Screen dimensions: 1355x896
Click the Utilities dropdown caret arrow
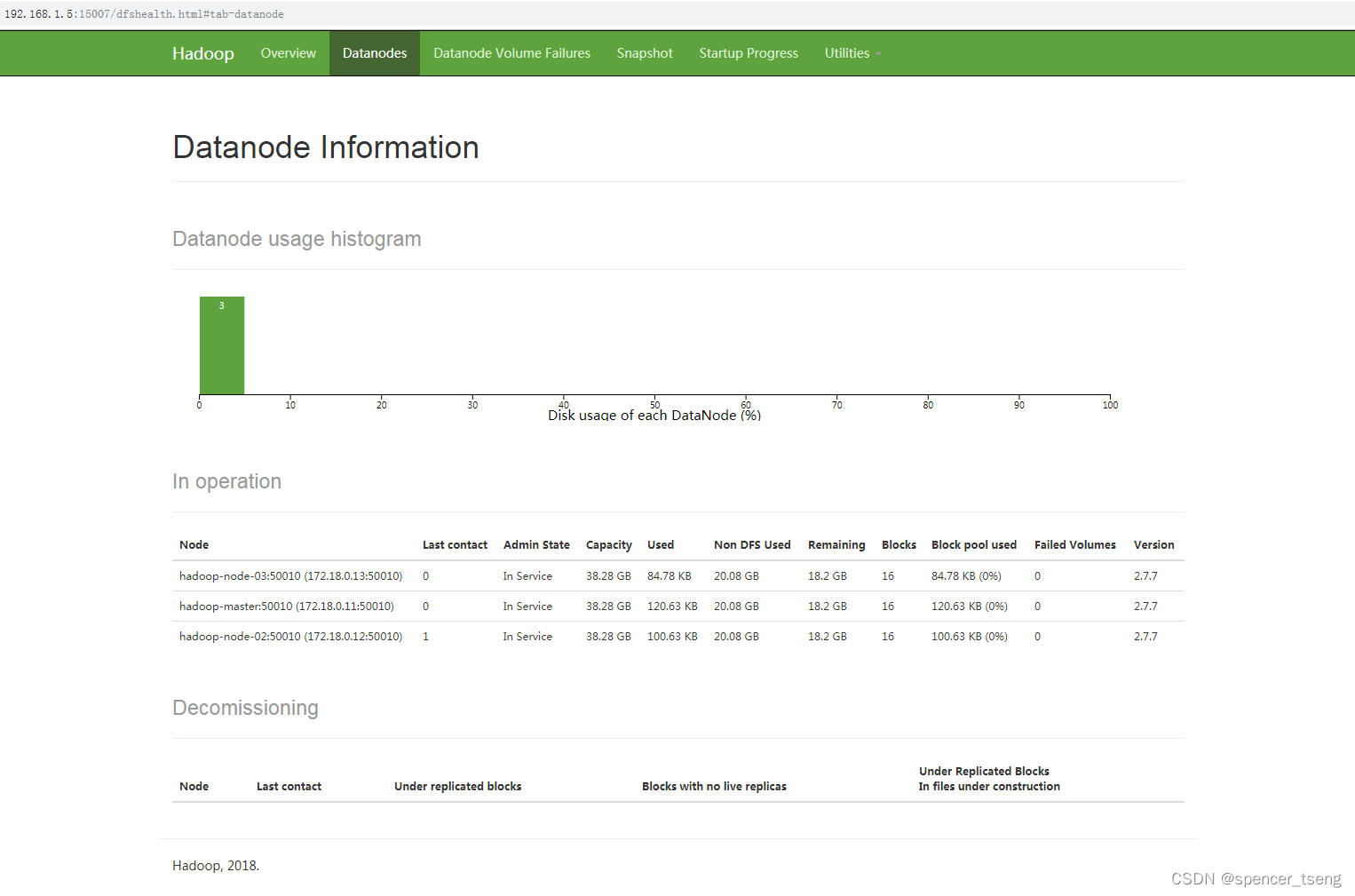tap(878, 54)
